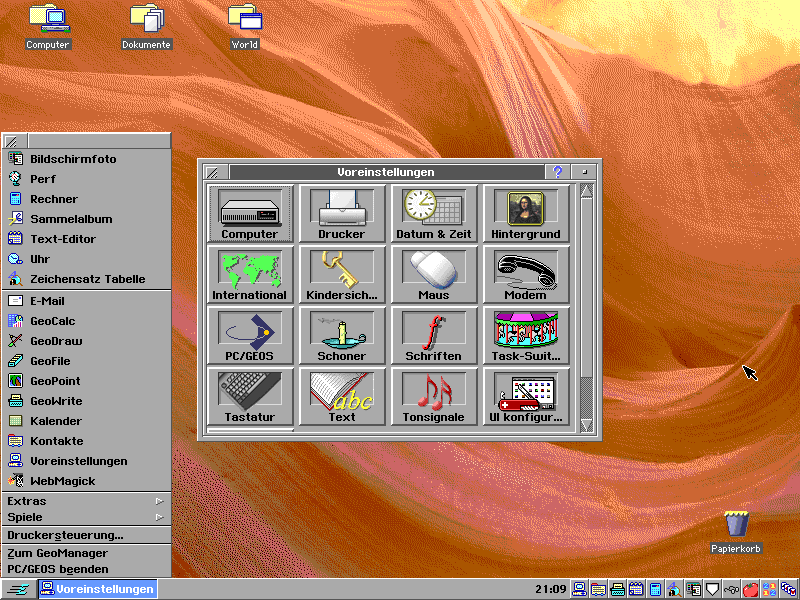Open E-Mail from the menu

pos(86,301)
